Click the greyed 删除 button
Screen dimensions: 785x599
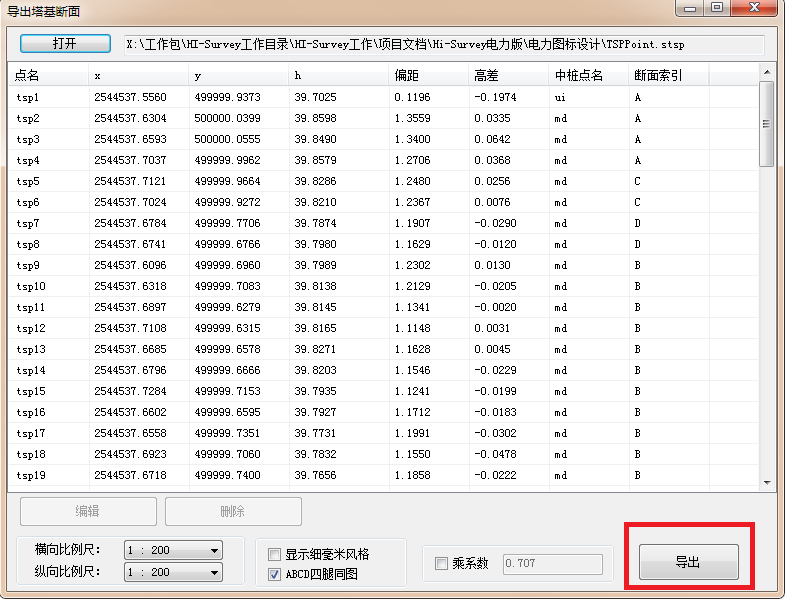coord(233,511)
